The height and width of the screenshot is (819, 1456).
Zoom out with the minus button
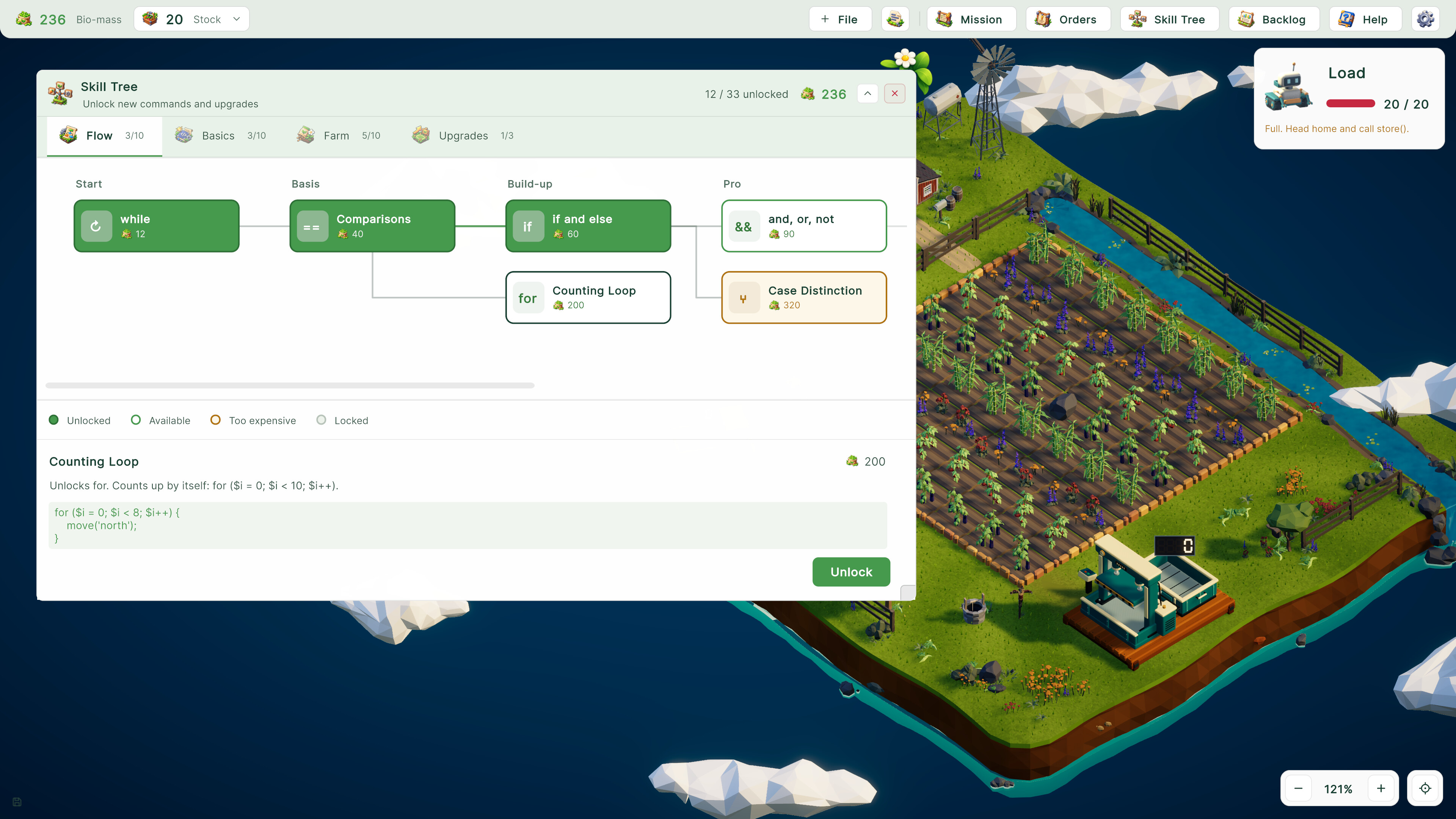coord(1298,788)
